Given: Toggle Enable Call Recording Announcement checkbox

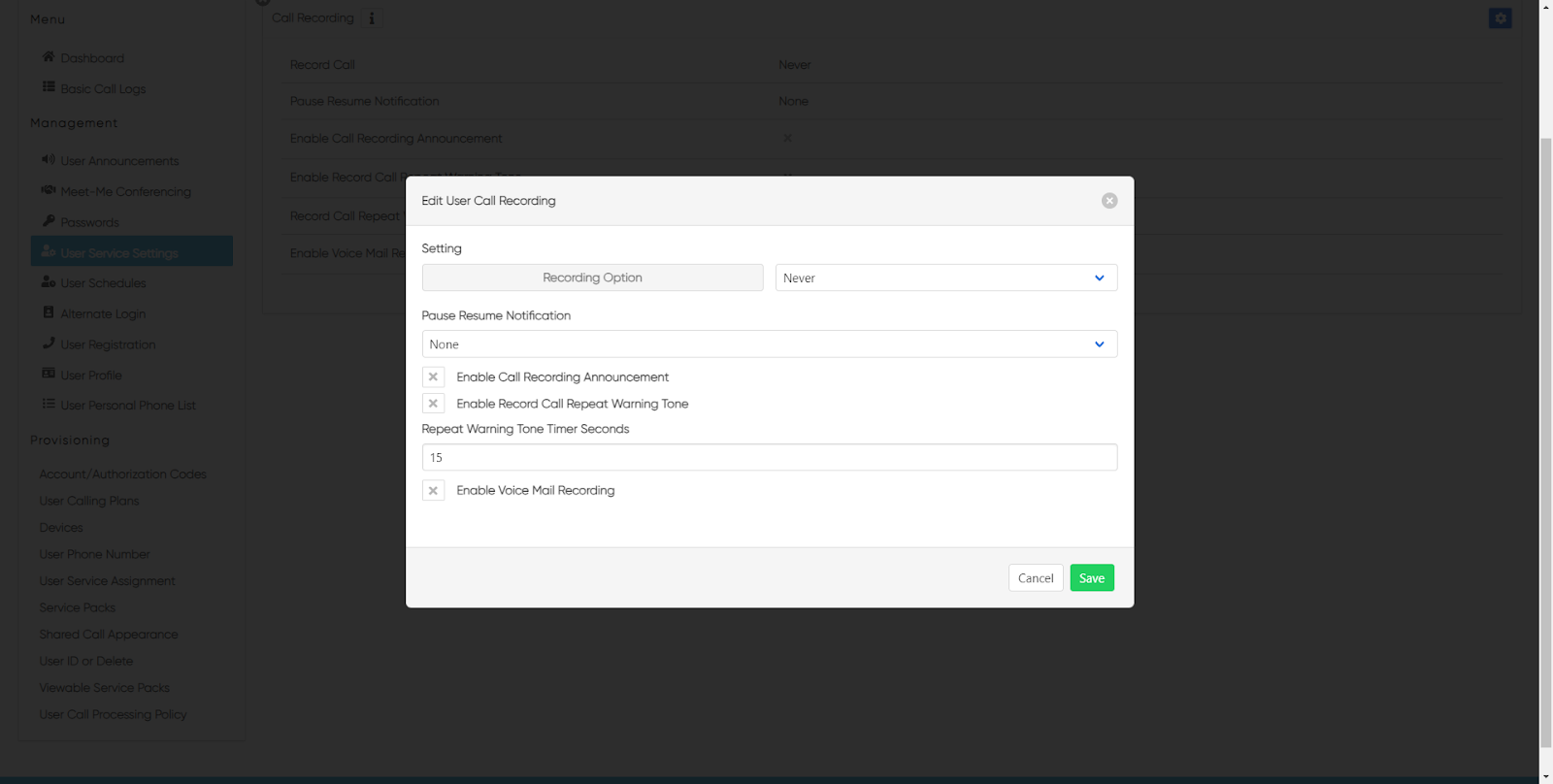Looking at the screenshot, I should point(434,377).
